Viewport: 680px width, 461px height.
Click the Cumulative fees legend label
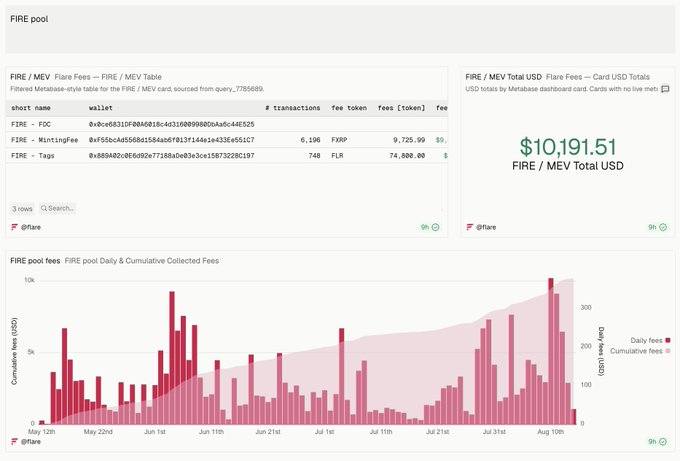point(636,351)
